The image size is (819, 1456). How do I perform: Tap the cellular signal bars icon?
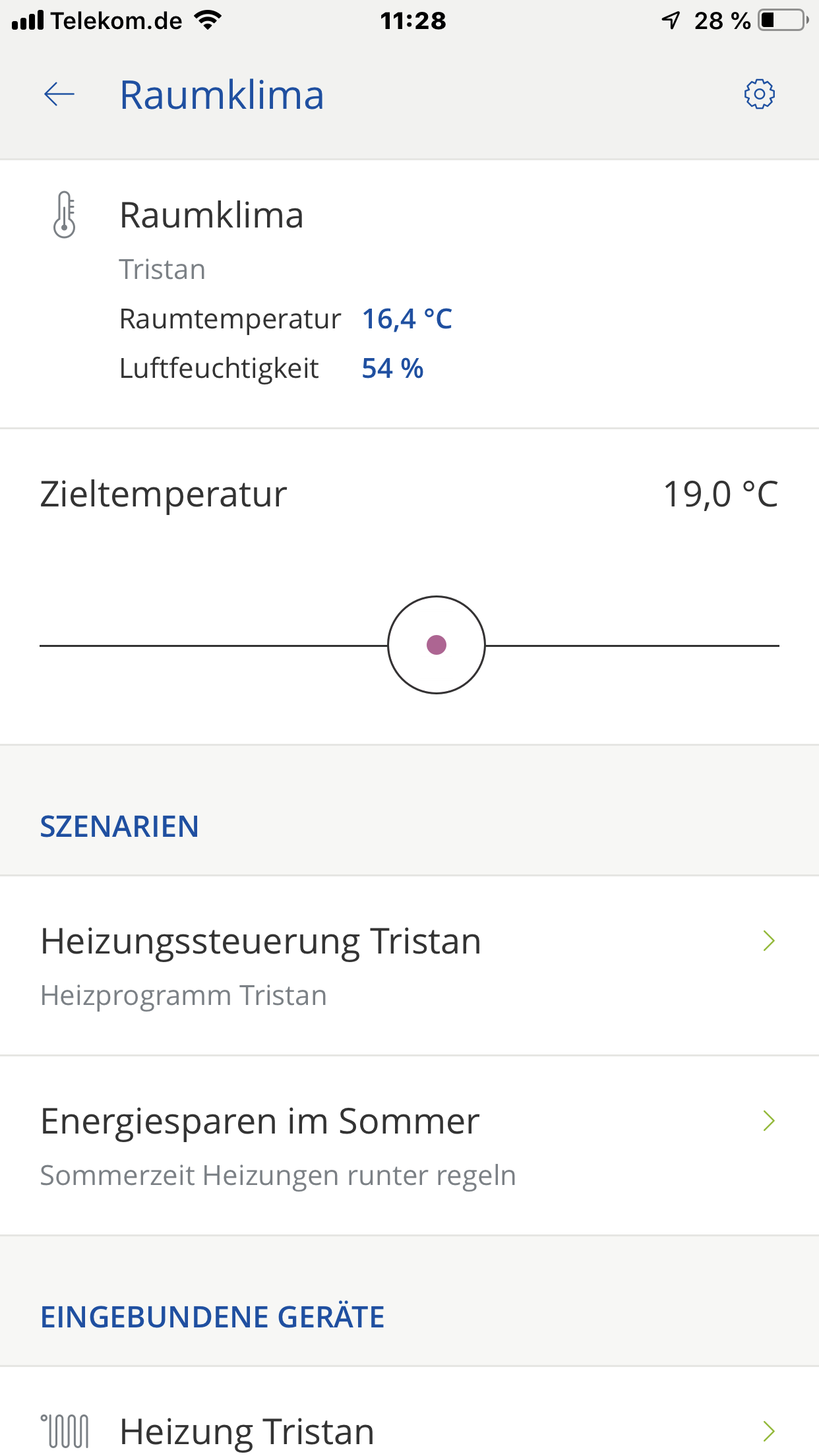tap(28, 20)
